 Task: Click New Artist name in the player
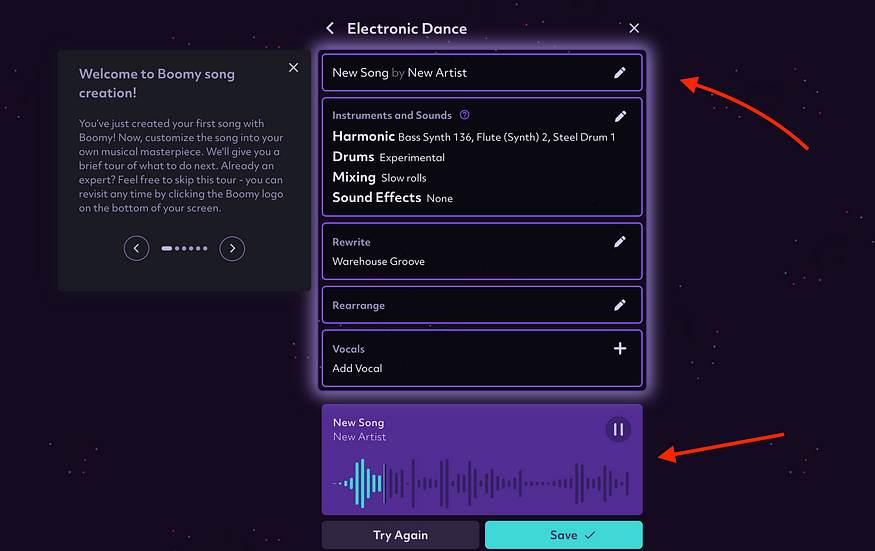pos(359,437)
